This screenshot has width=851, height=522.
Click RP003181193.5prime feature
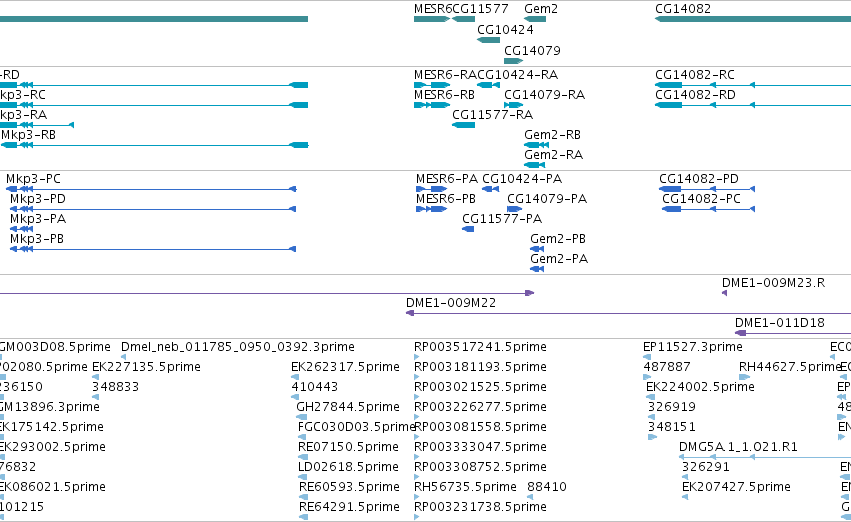pos(417,377)
